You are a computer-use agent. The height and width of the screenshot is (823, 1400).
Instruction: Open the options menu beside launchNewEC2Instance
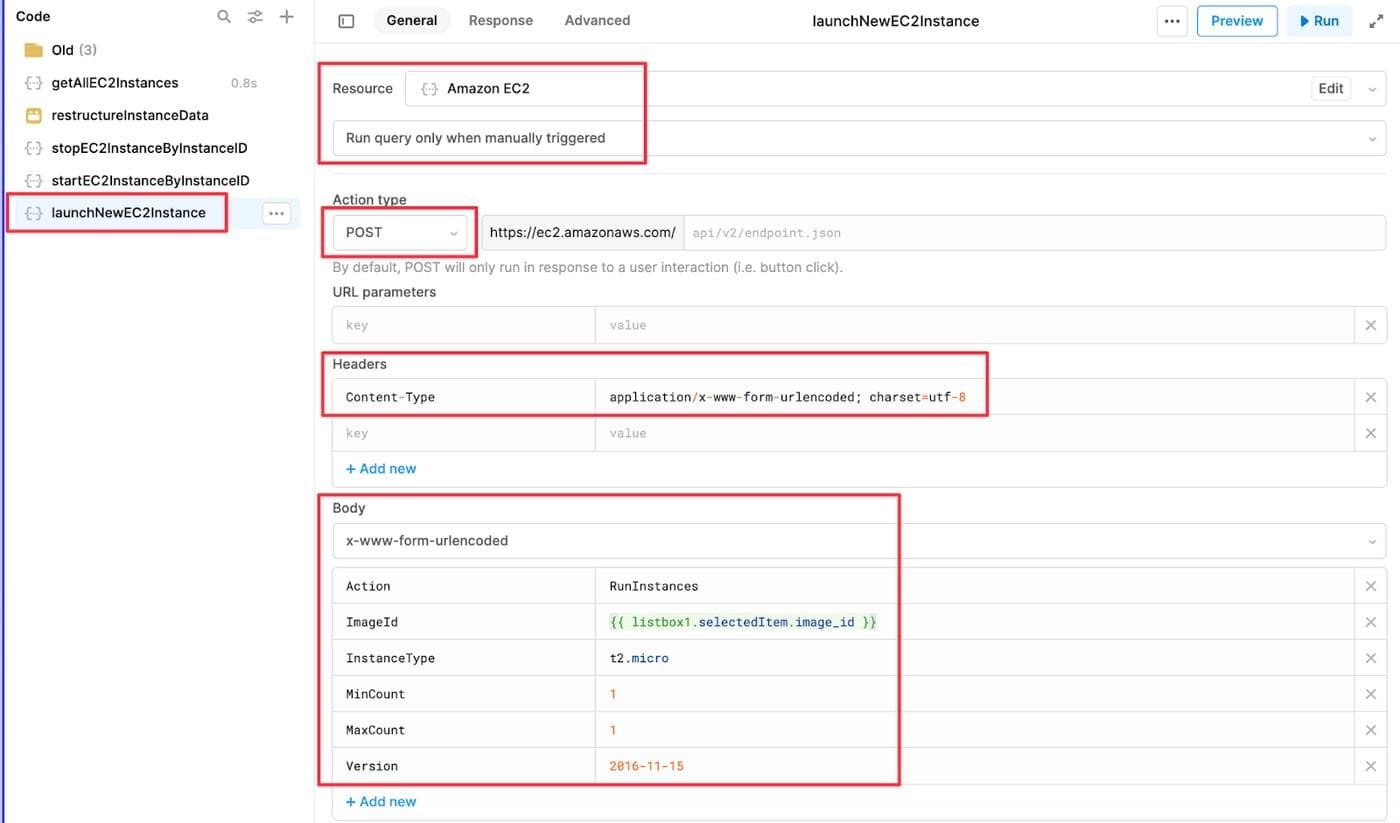tap(274, 213)
